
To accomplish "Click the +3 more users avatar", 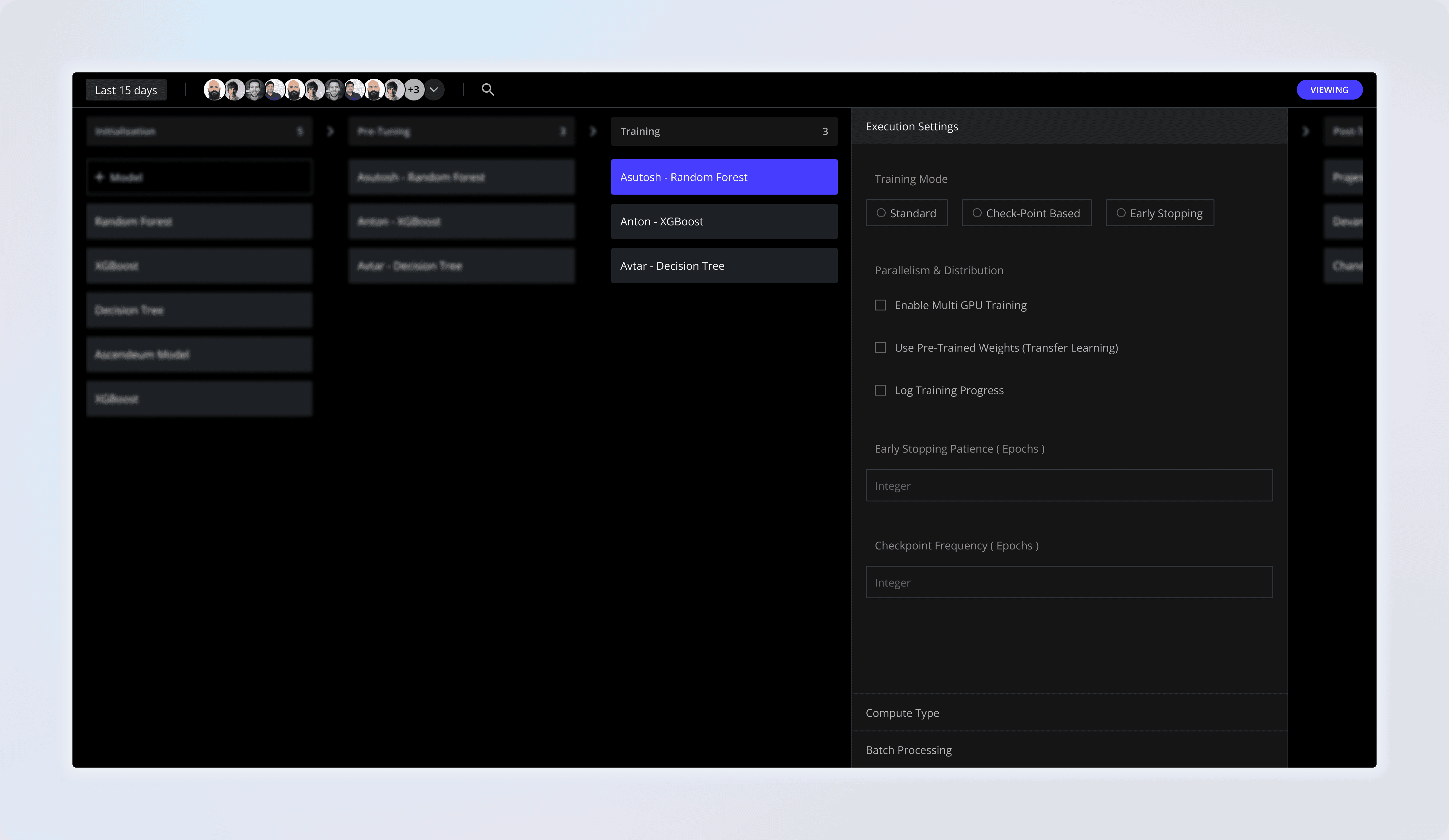I will tap(414, 90).
